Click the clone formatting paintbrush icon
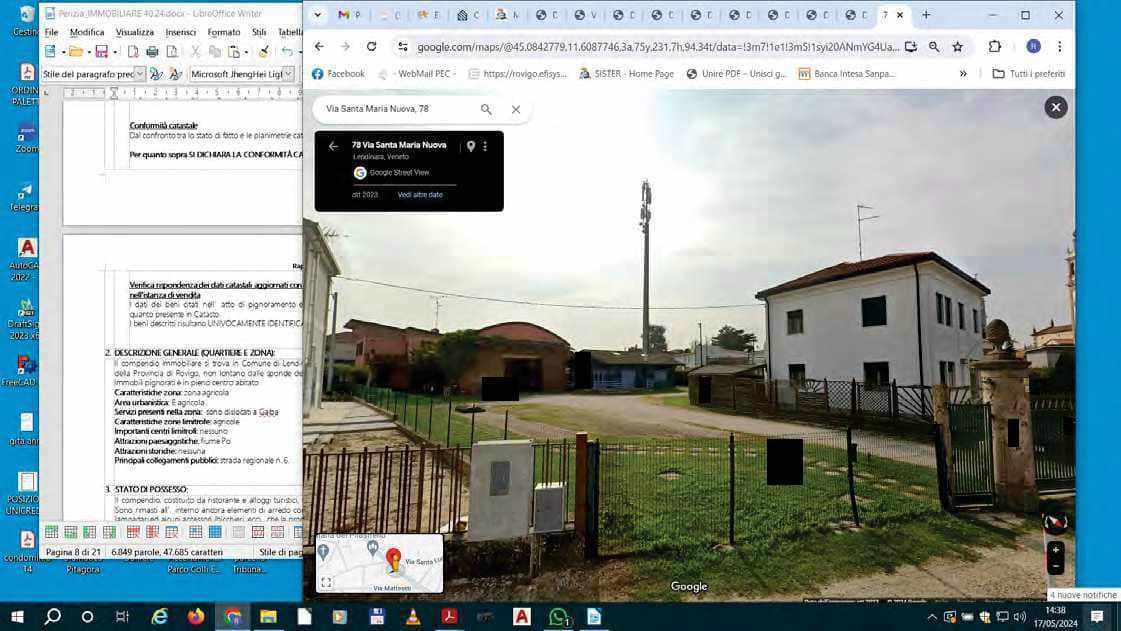This screenshot has height=631, width=1121. coord(264,52)
